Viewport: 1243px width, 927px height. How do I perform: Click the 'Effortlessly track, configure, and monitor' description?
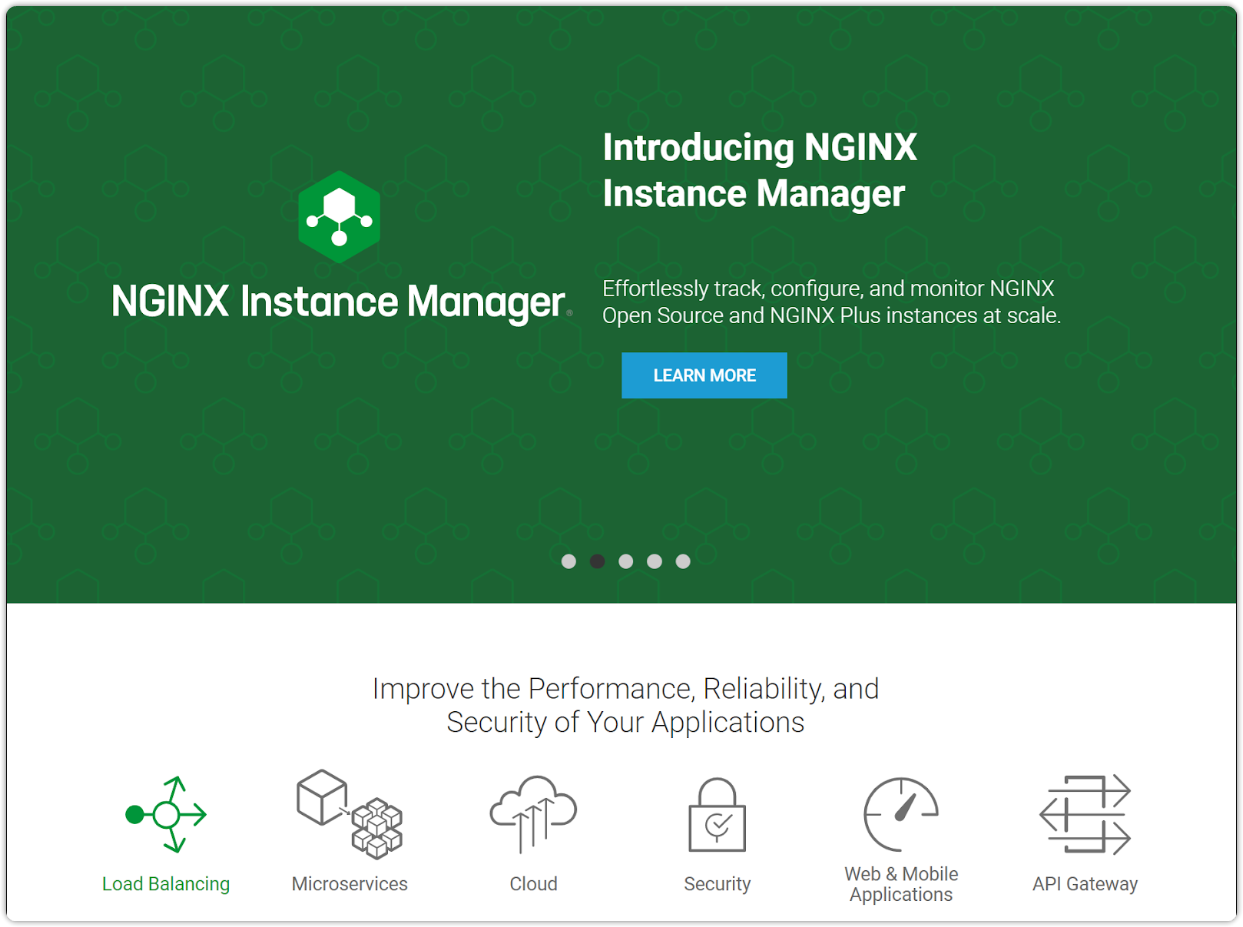click(x=832, y=302)
